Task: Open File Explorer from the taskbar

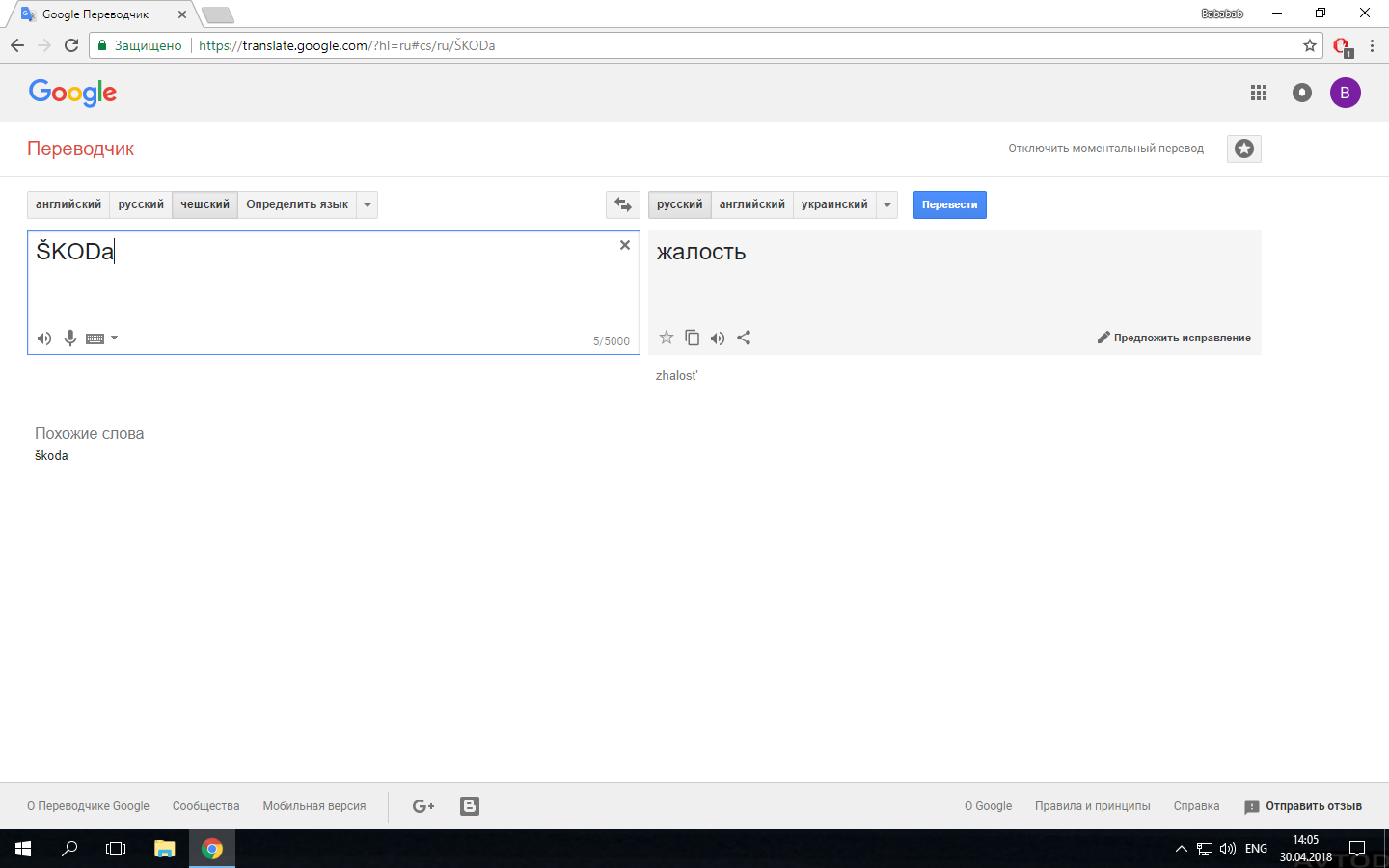Action: [x=165, y=849]
